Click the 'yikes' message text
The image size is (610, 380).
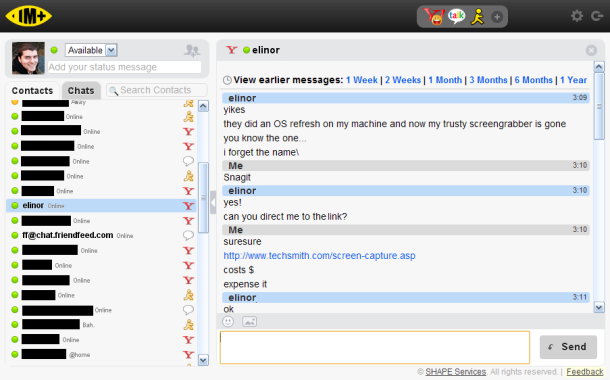[234, 110]
